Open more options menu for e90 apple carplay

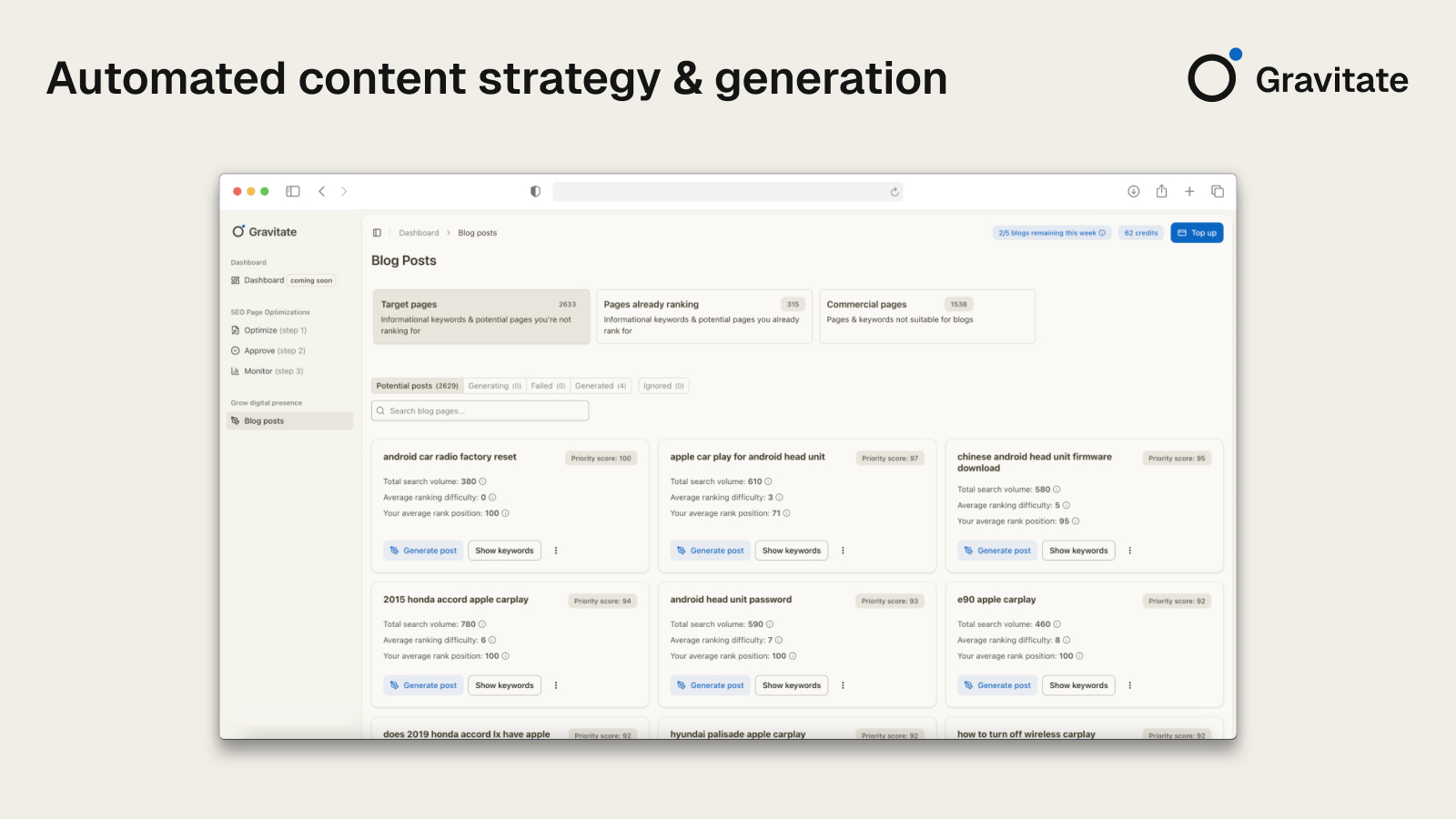point(1130,685)
